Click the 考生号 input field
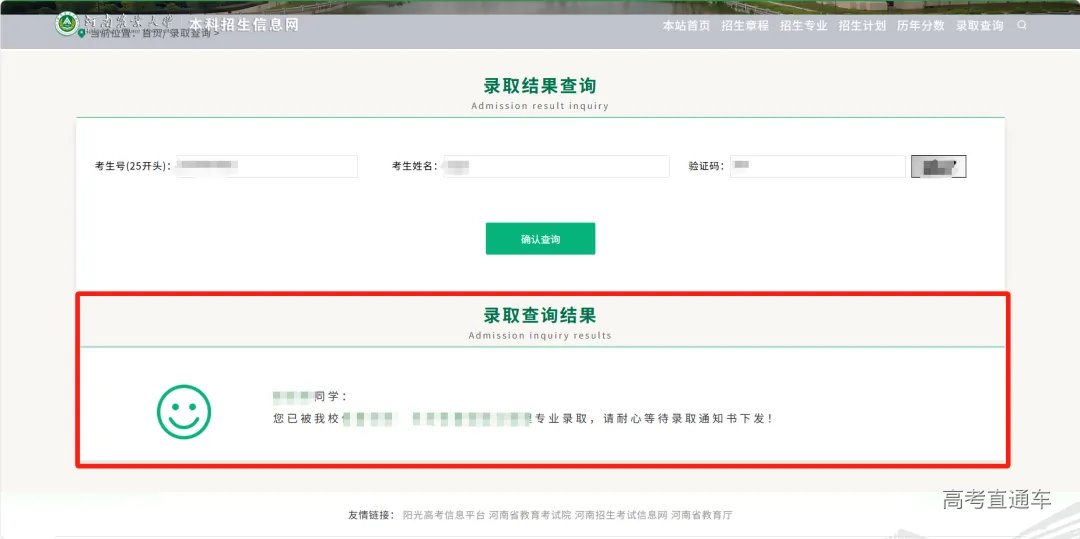 (x=266, y=166)
